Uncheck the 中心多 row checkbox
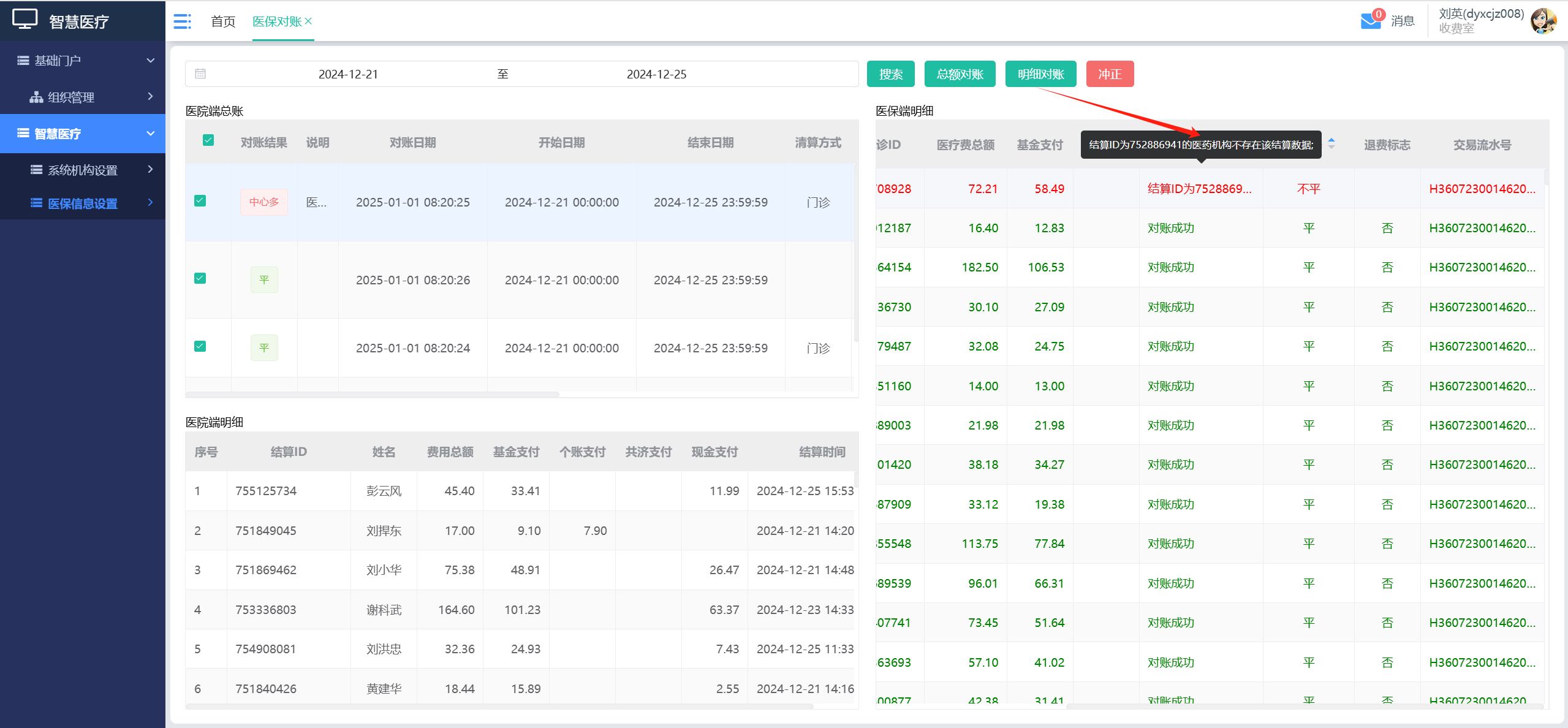 200,201
